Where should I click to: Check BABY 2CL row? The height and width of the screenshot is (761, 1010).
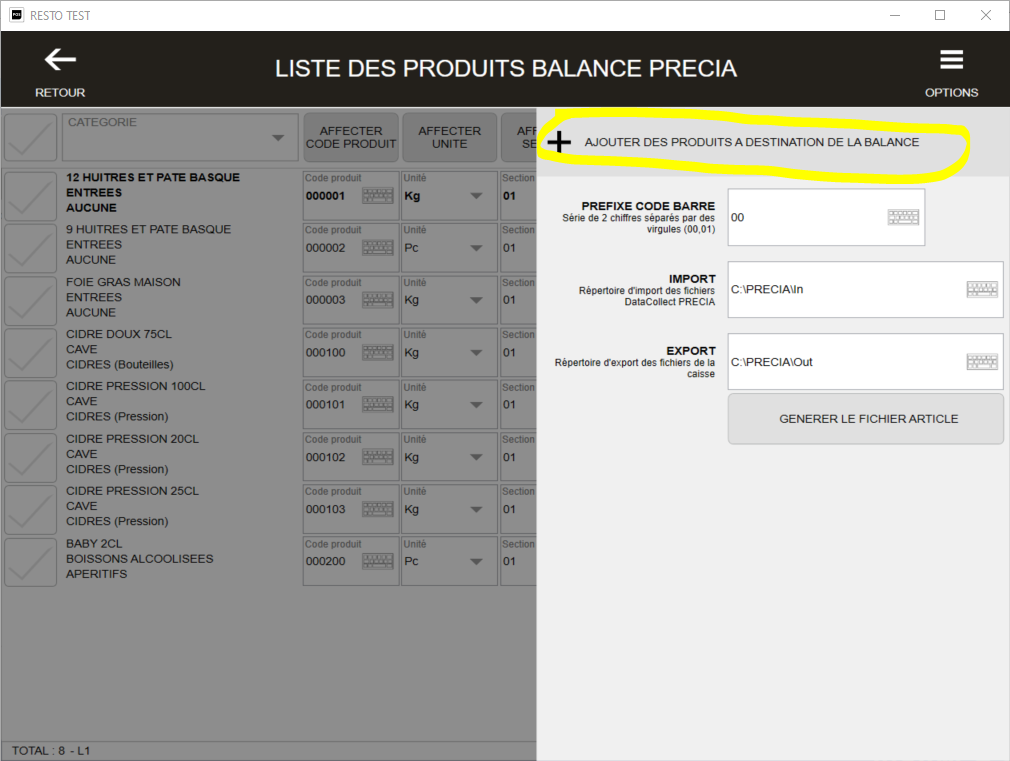coord(30,562)
